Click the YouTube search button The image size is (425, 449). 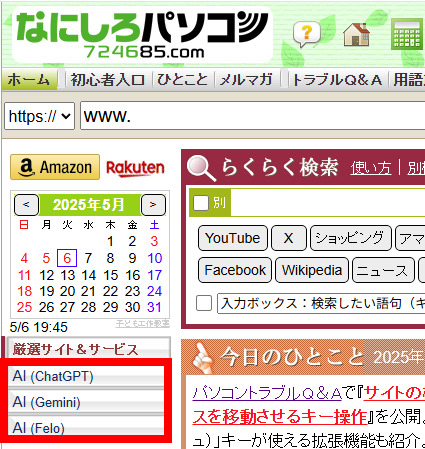(233, 238)
